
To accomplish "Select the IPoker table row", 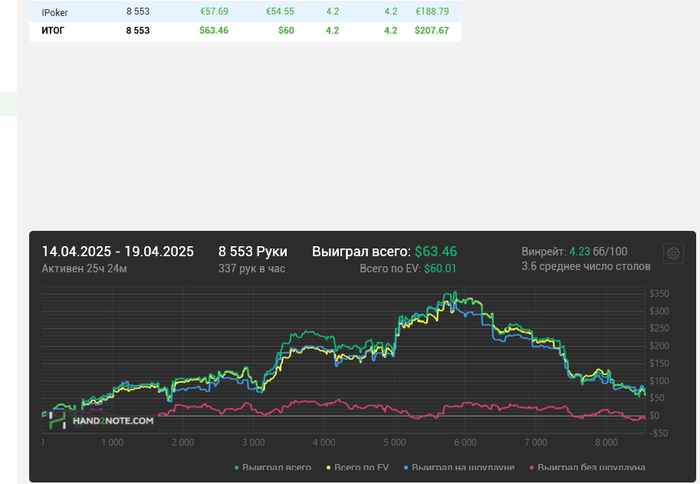I will (245, 12).
